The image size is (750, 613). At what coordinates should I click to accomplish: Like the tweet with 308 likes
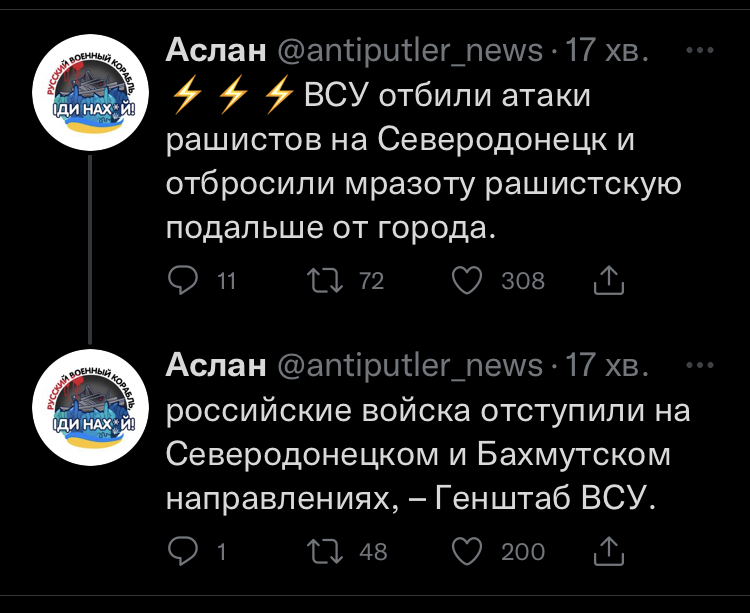click(467, 282)
